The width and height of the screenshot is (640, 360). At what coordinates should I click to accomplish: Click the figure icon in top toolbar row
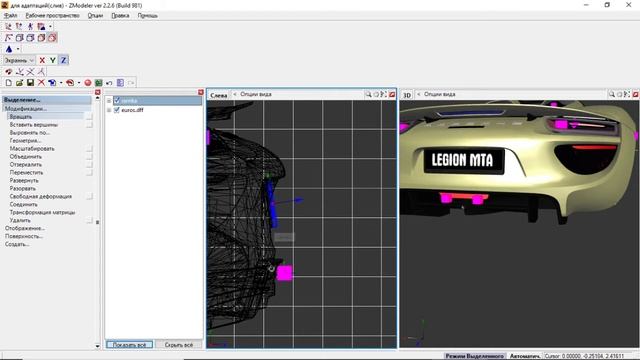click(30, 27)
